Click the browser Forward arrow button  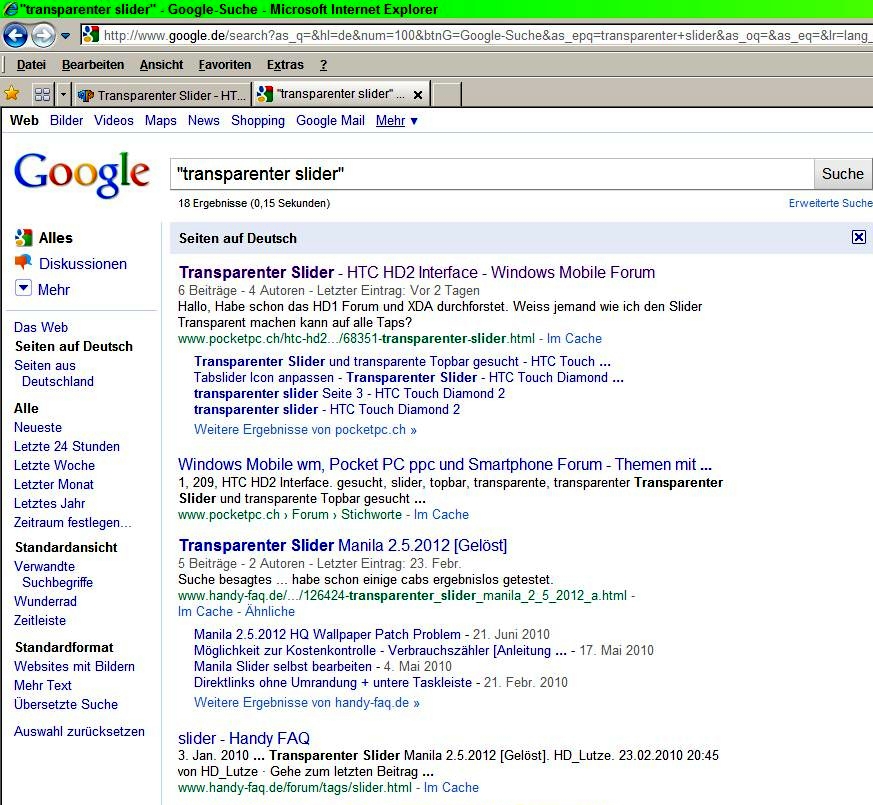click(x=43, y=36)
